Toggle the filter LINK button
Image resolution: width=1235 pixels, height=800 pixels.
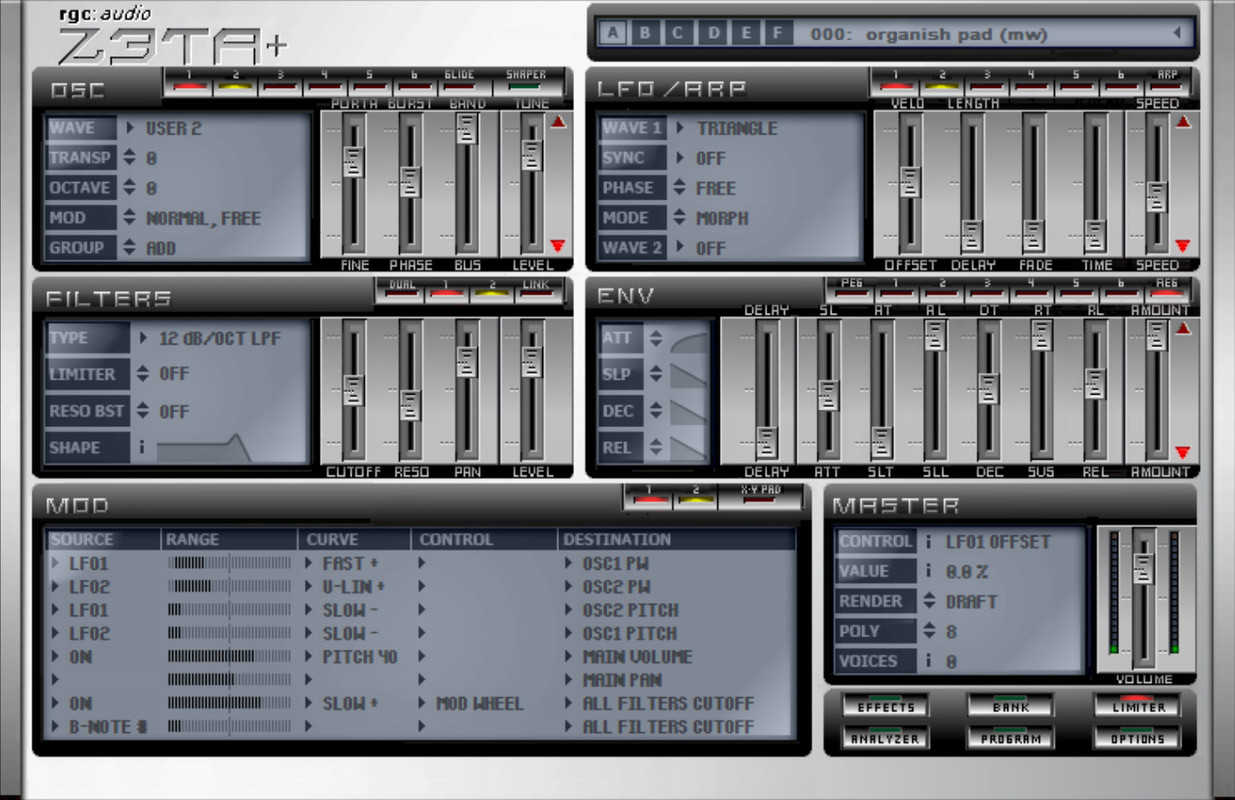click(536, 290)
